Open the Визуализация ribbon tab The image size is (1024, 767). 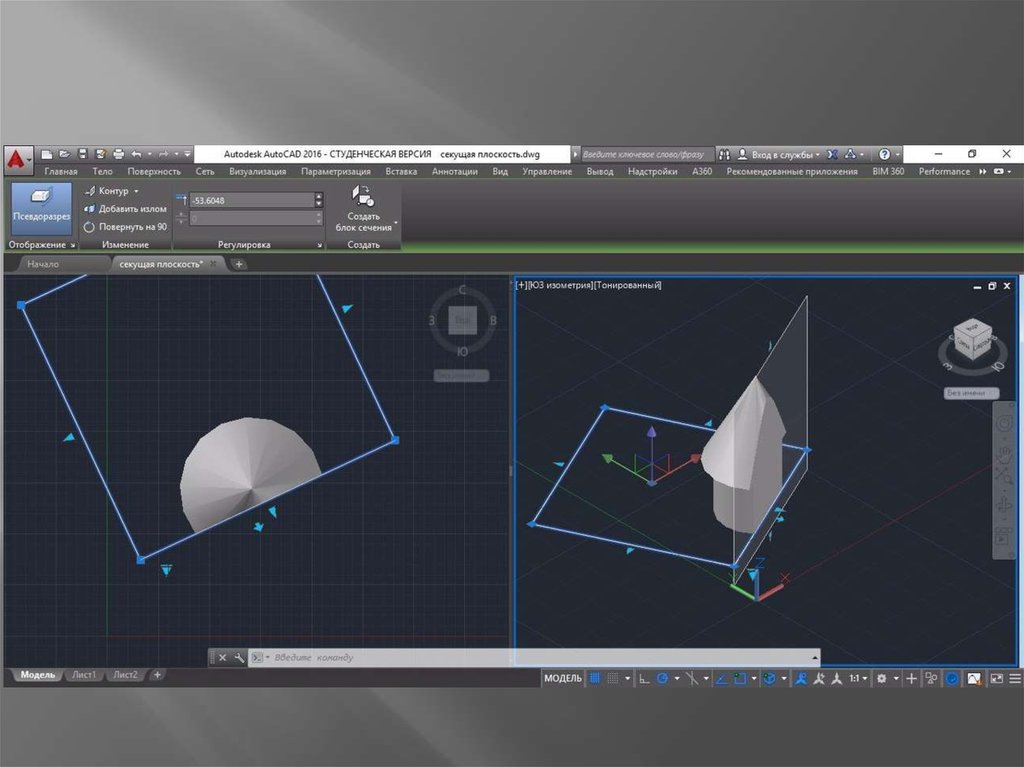(257, 171)
